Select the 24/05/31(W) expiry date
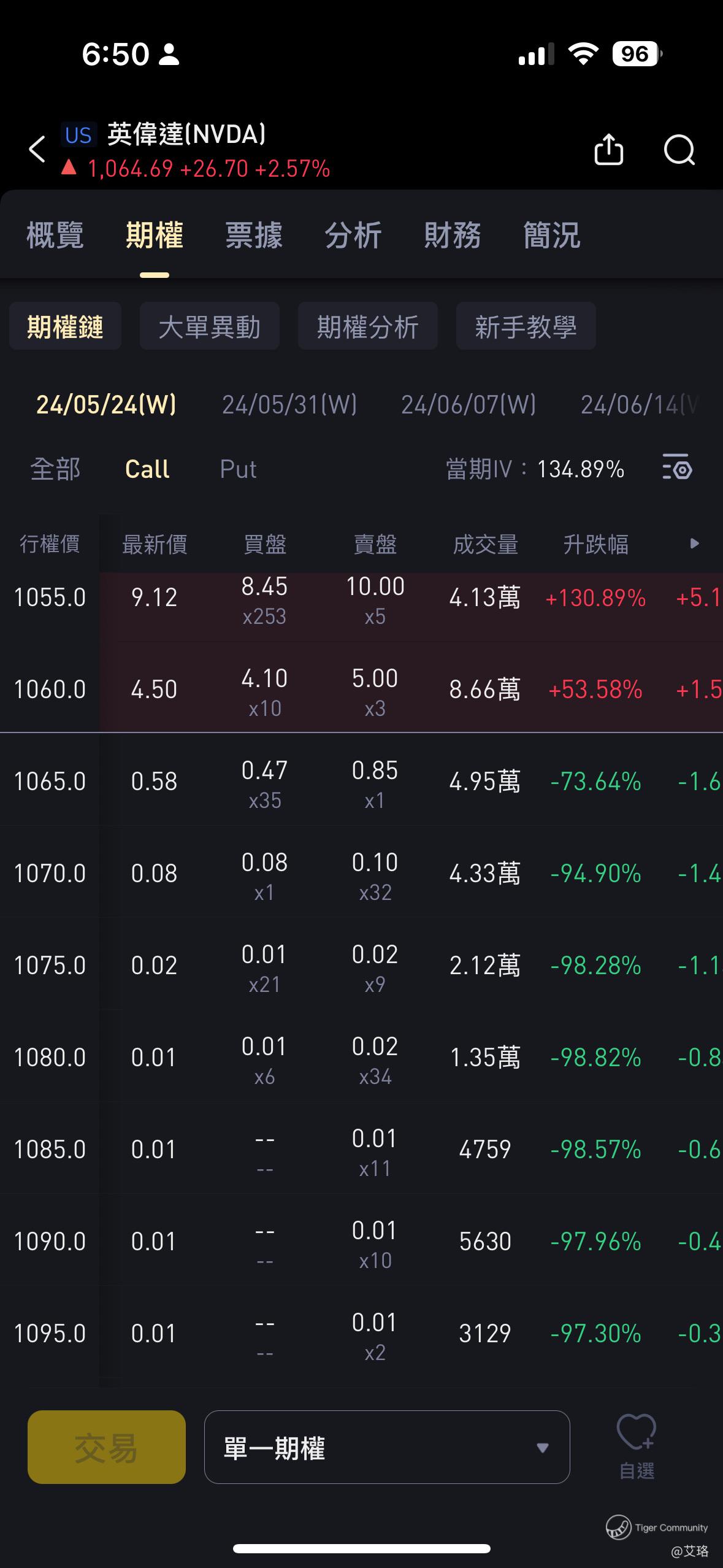 pyautogui.click(x=289, y=405)
